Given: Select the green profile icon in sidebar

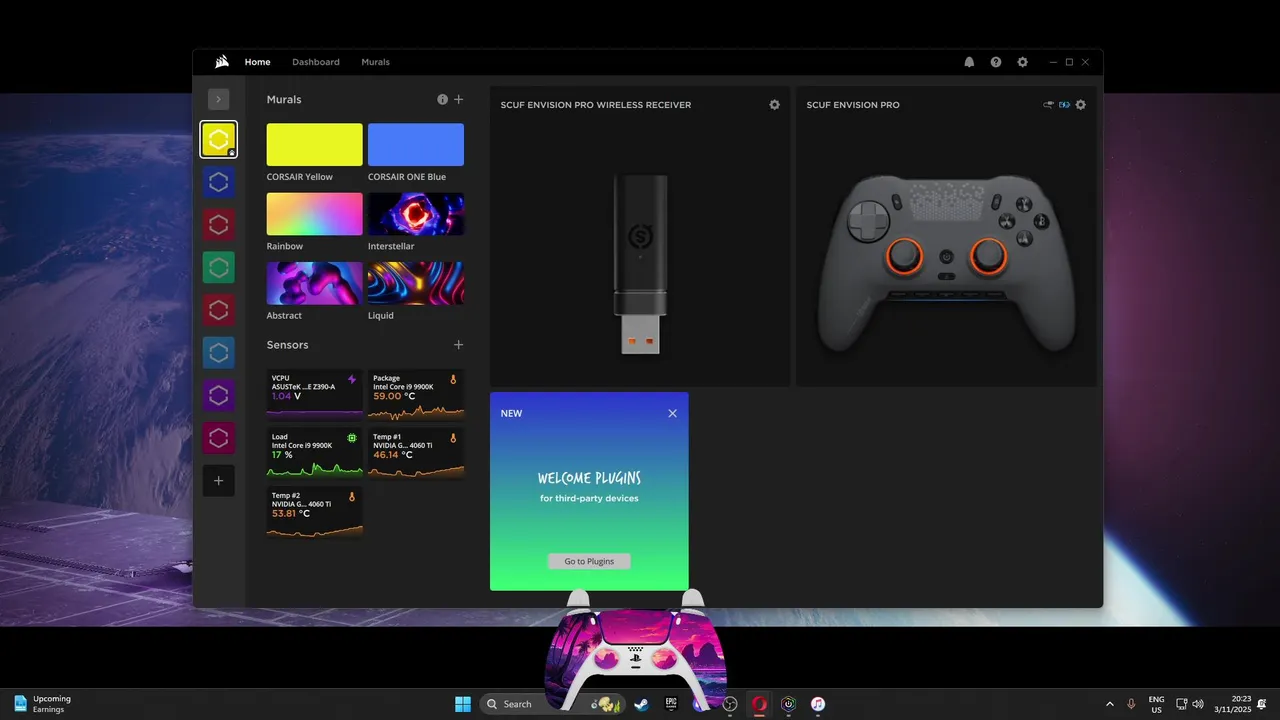Looking at the screenshot, I should pyautogui.click(x=219, y=267).
